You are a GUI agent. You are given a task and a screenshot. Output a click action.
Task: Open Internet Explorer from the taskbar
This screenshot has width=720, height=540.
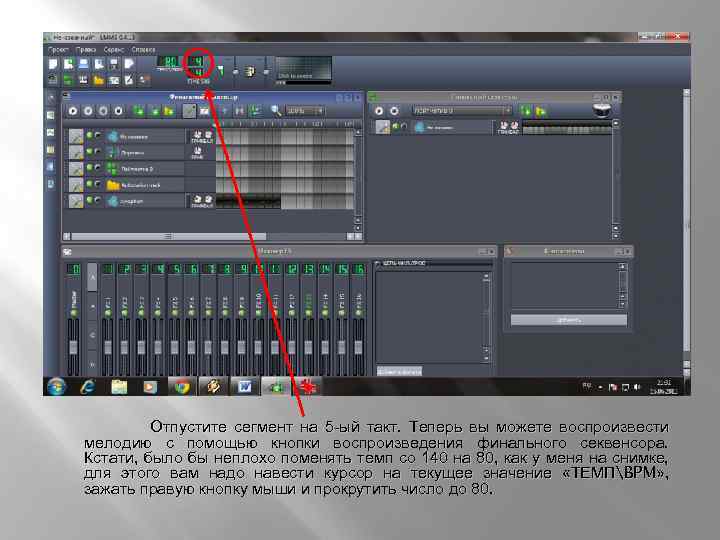point(87,387)
